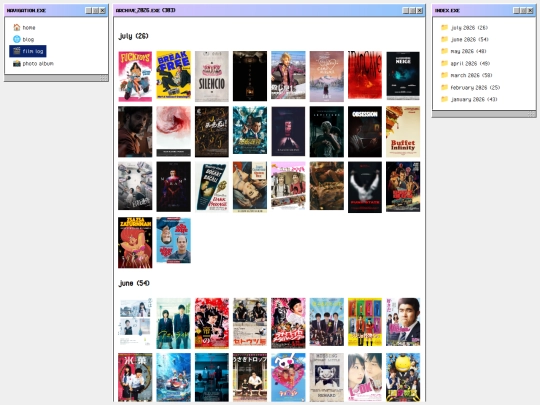Click the globe icon beside blog
The height and width of the screenshot is (405, 540).
pos(17,39)
